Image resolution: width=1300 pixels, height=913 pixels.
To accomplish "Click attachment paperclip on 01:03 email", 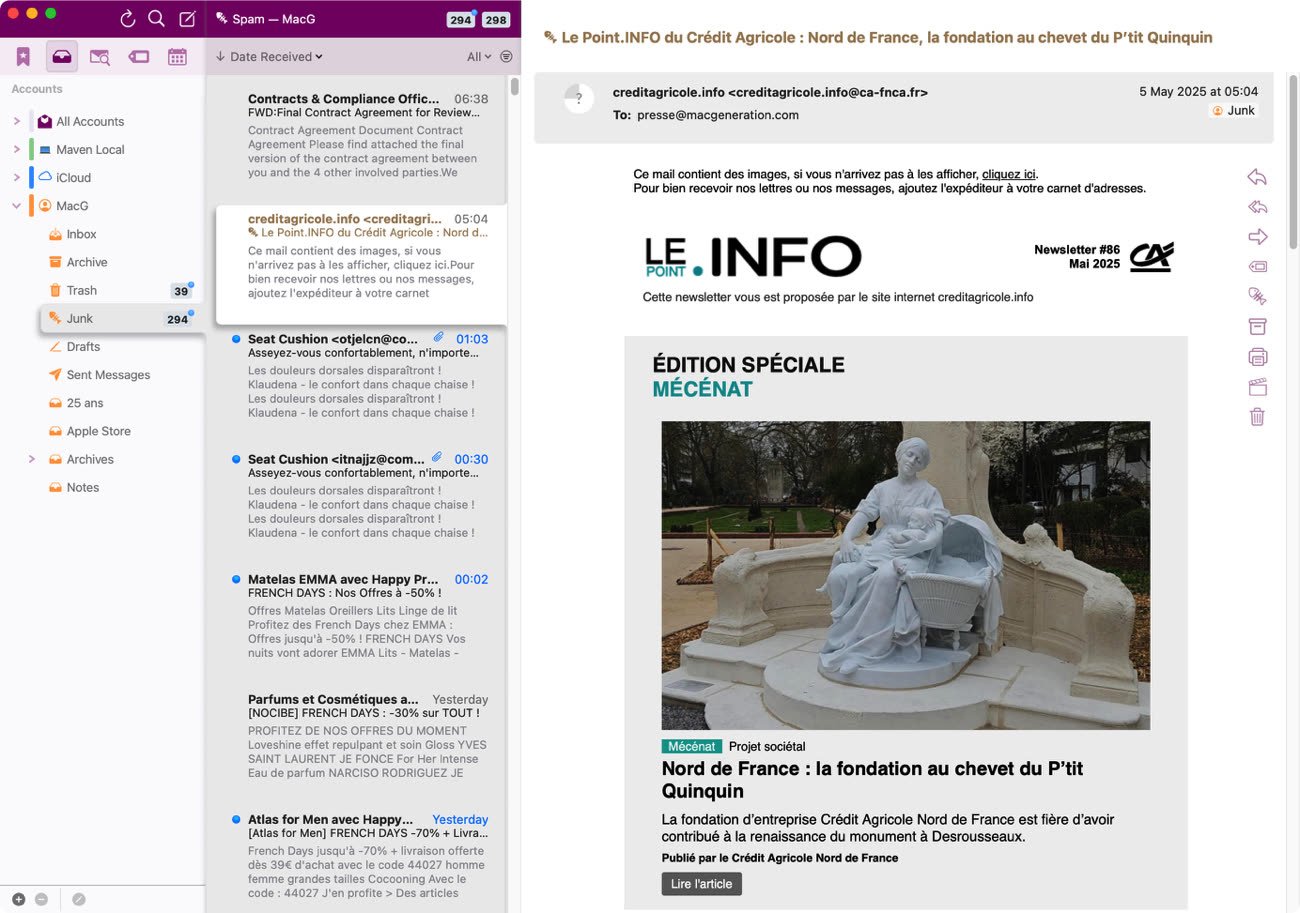I will click(x=439, y=338).
